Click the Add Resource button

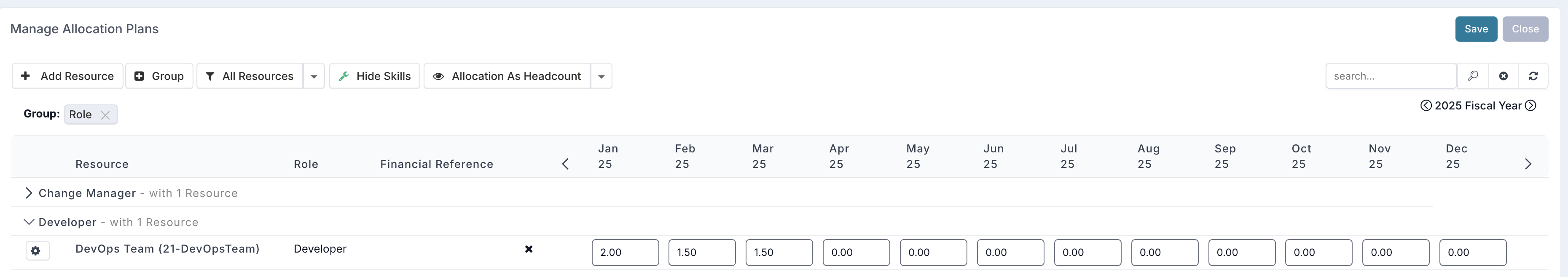pyautogui.click(x=67, y=76)
